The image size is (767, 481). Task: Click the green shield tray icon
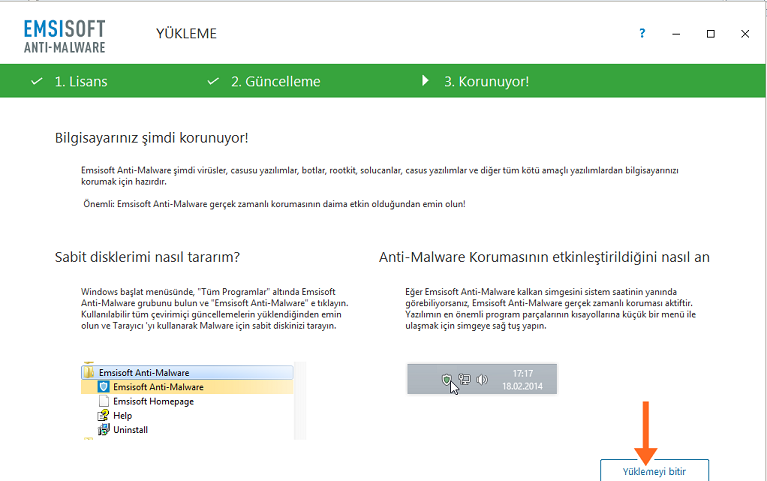point(446,379)
